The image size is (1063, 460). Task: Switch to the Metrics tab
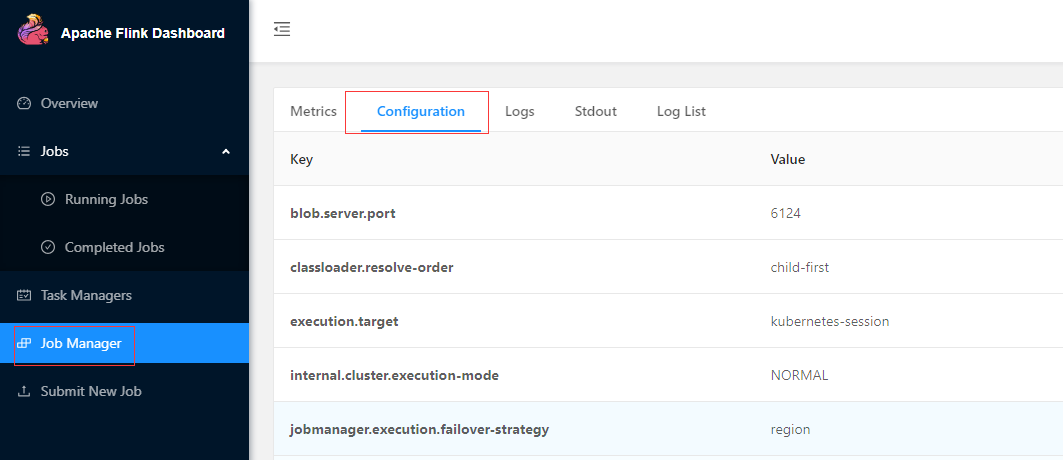pyautogui.click(x=313, y=112)
